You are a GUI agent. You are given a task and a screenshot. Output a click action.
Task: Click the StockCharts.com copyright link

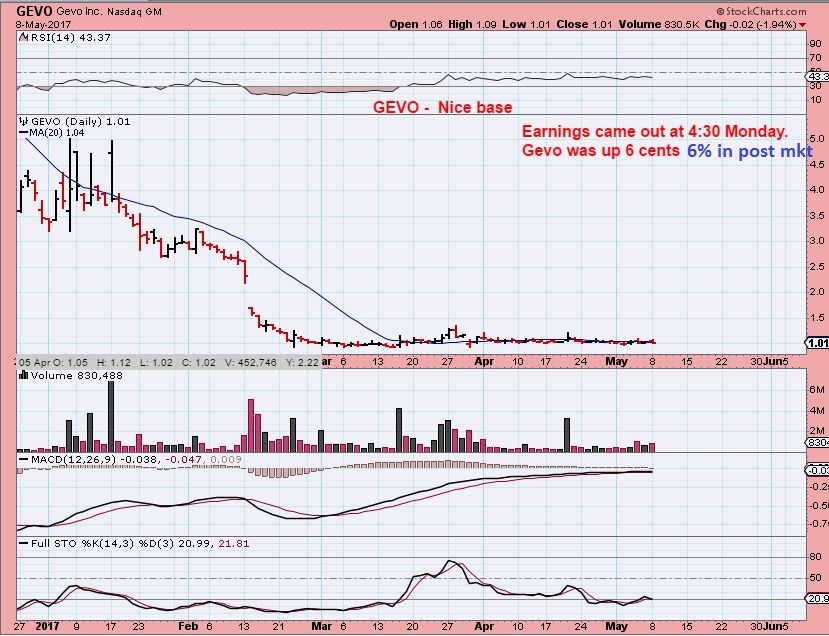[761, 11]
